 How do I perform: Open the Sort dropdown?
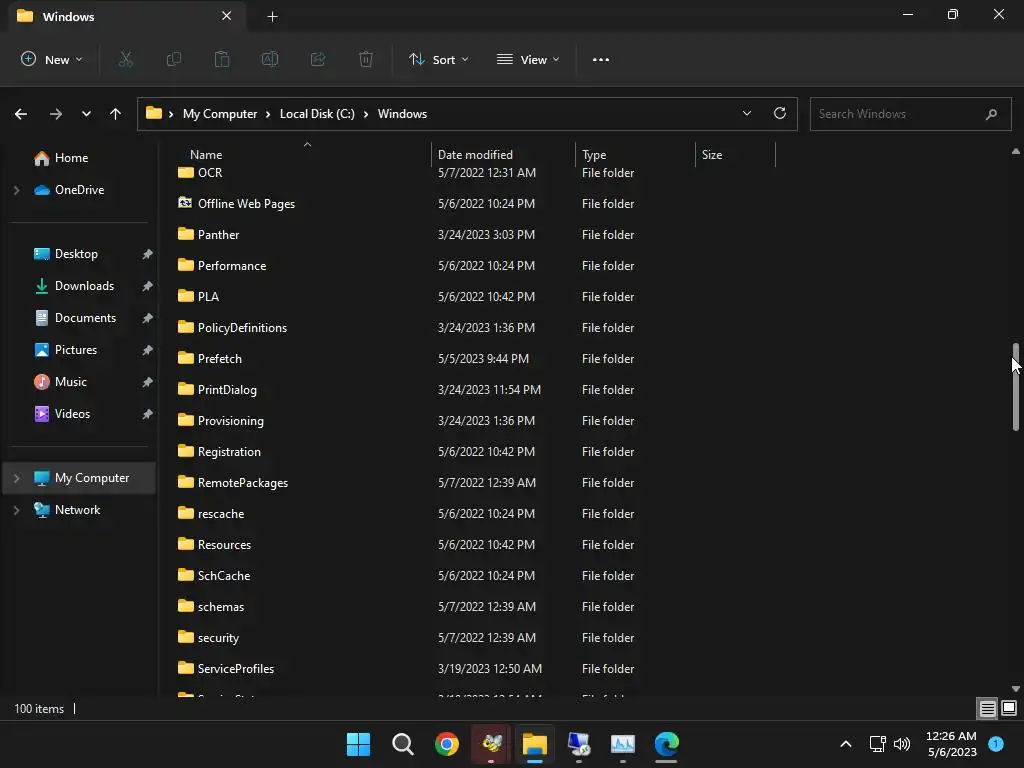[x=439, y=59]
